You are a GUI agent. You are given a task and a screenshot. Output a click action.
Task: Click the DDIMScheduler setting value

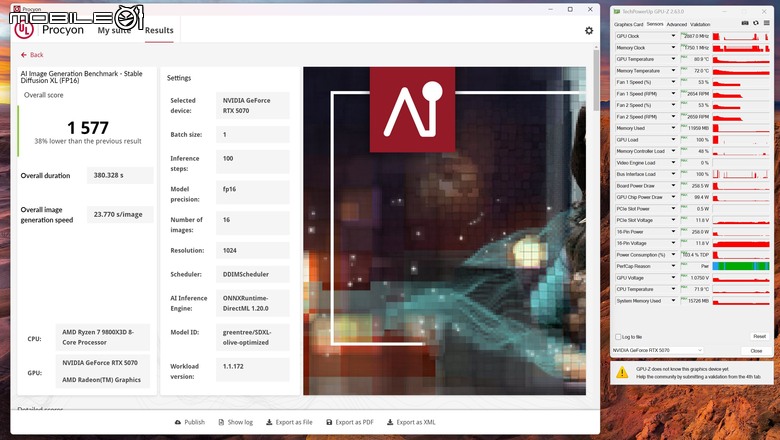tap(252, 274)
